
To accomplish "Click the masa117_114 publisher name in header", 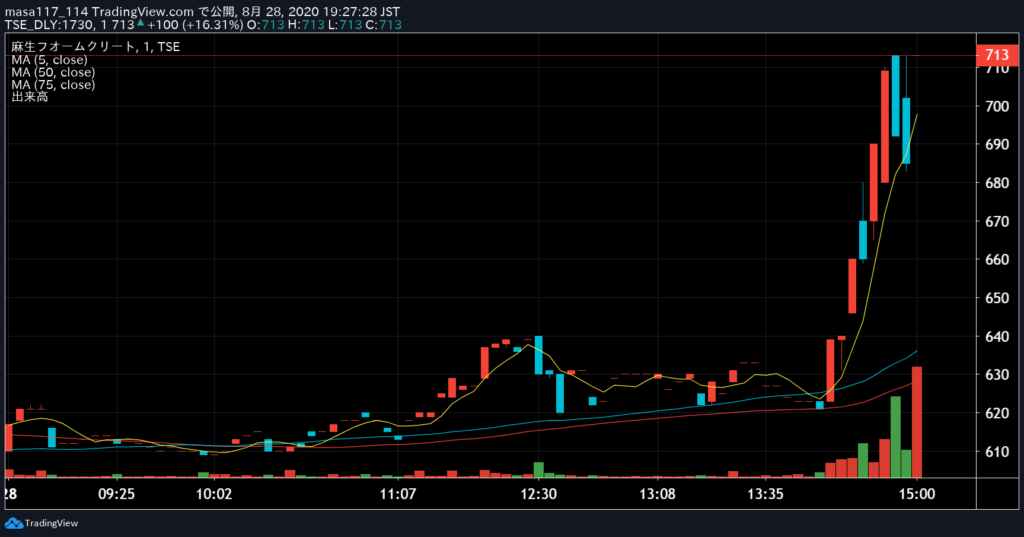I will pos(46,12).
